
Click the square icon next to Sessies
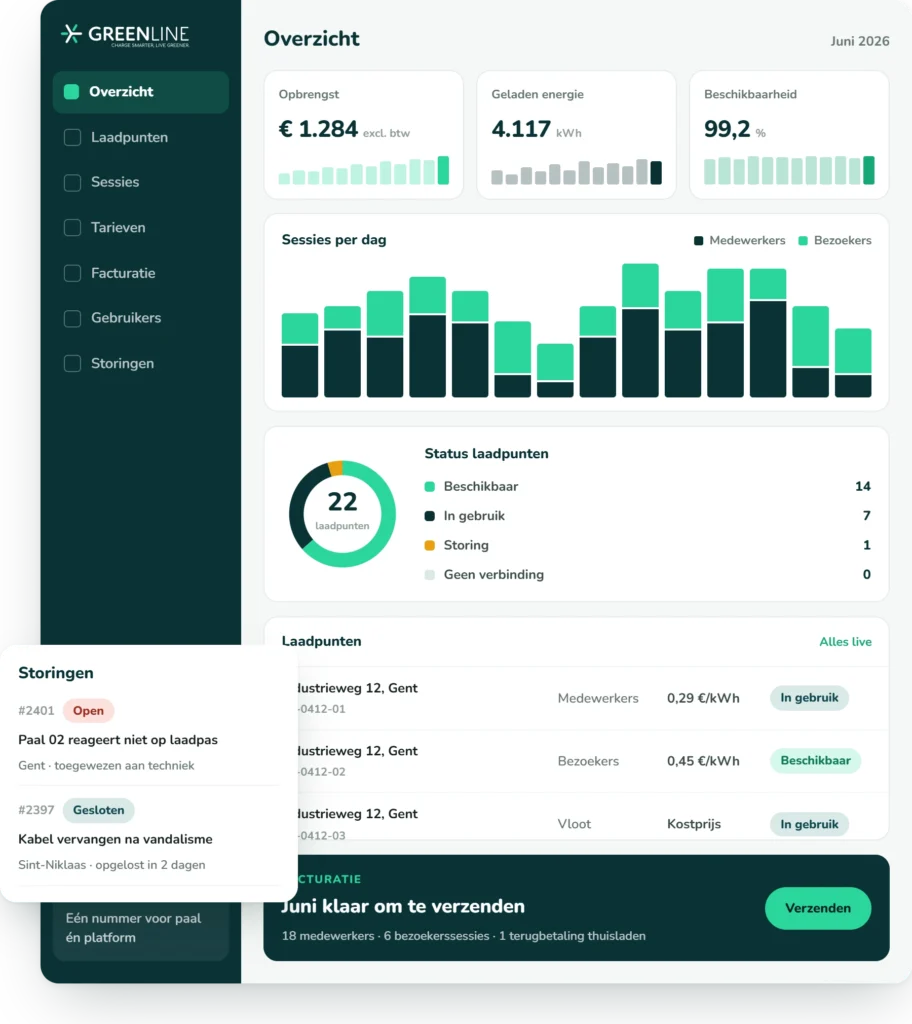[x=73, y=182]
